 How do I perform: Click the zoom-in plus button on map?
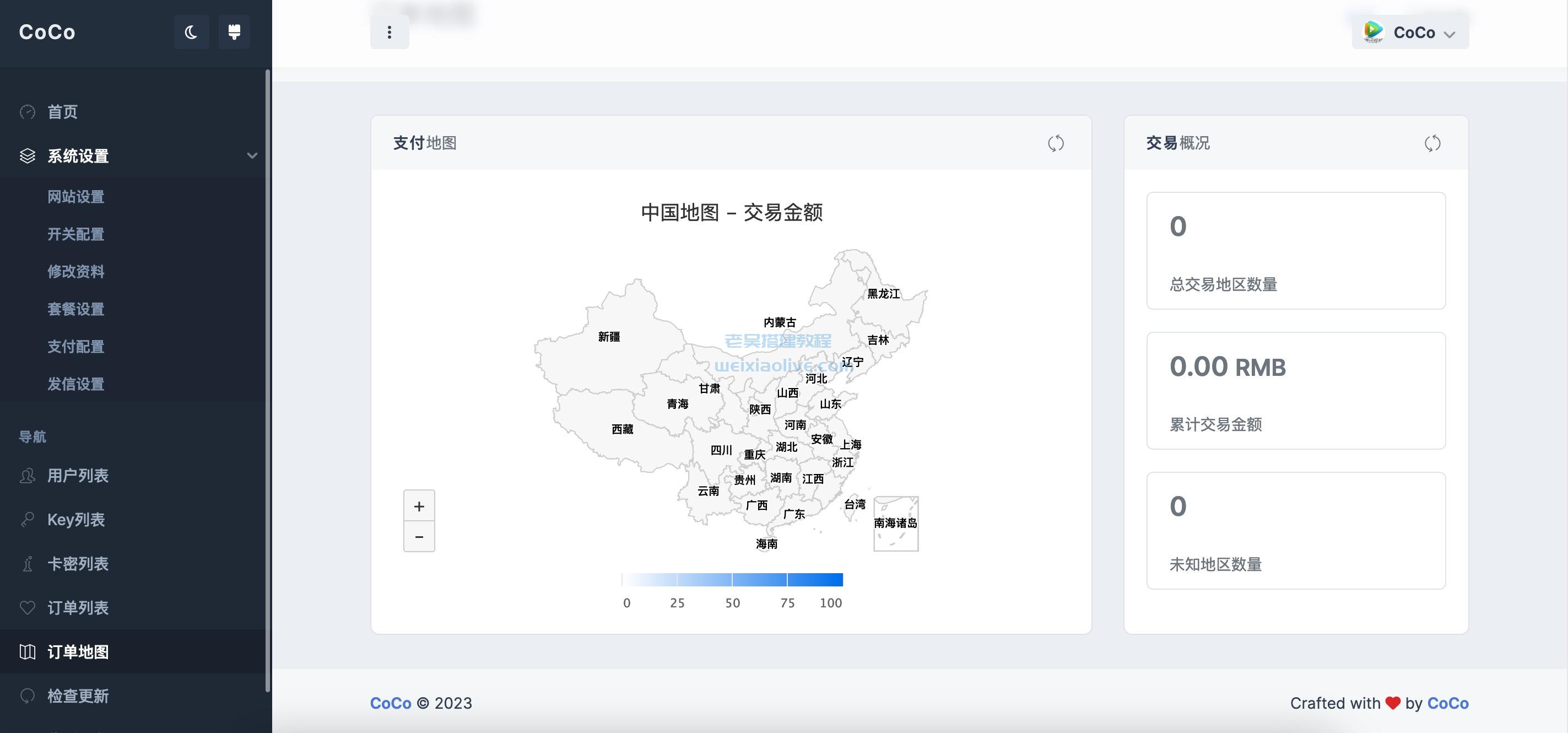point(418,505)
